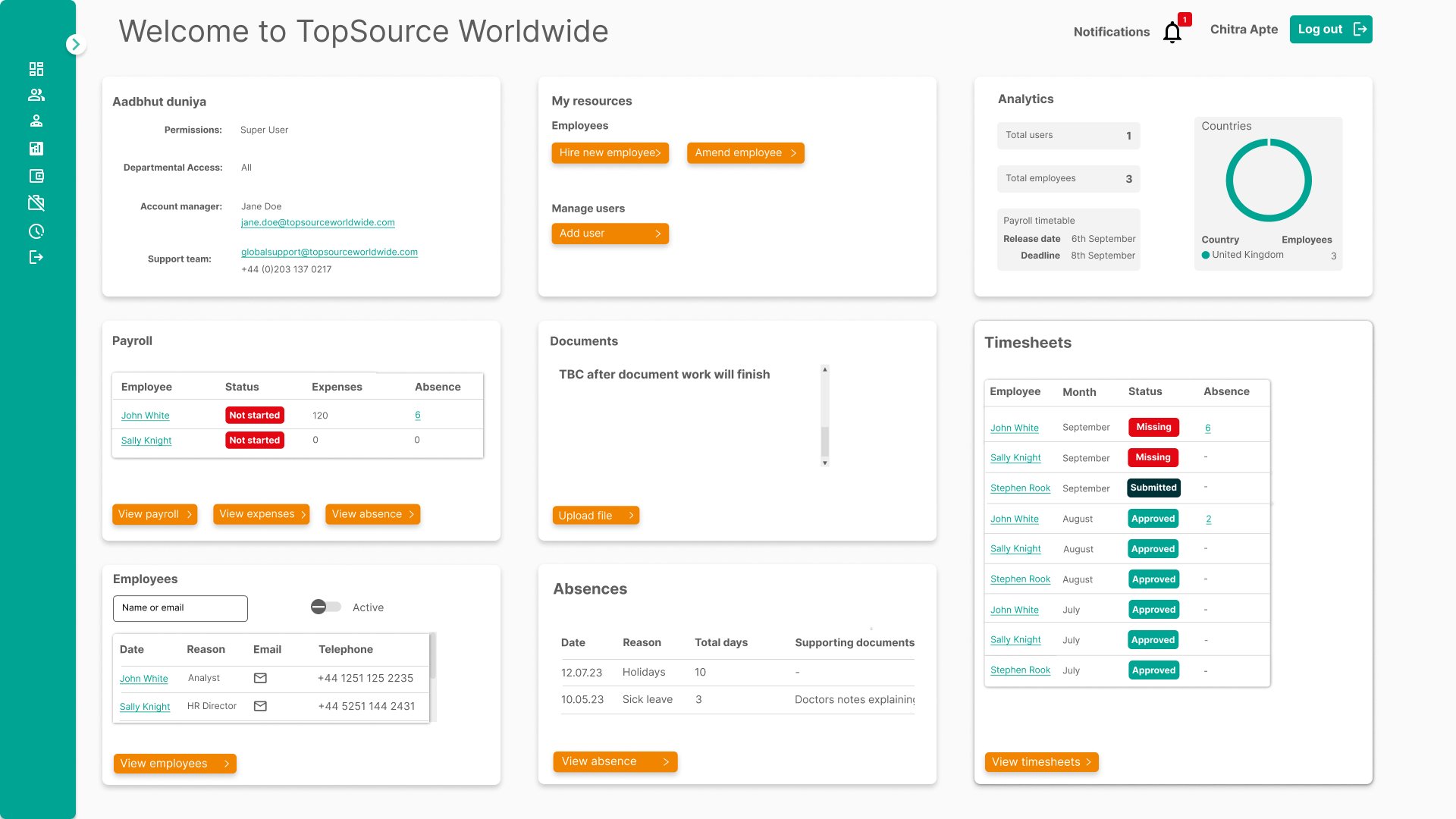Click email envelope icon for John White

click(260, 678)
